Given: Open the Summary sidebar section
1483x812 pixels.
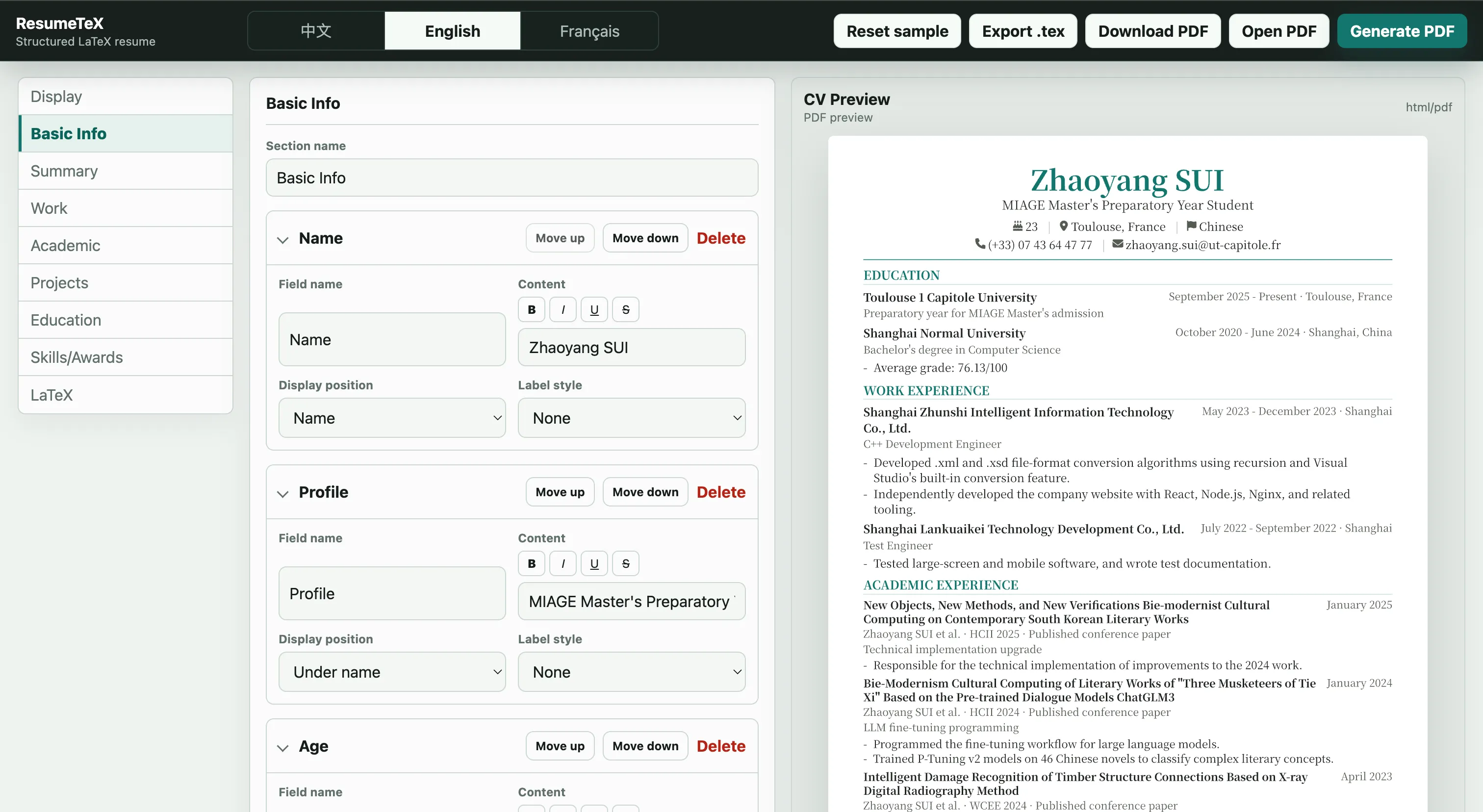Looking at the screenshot, I should (x=126, y=171).
